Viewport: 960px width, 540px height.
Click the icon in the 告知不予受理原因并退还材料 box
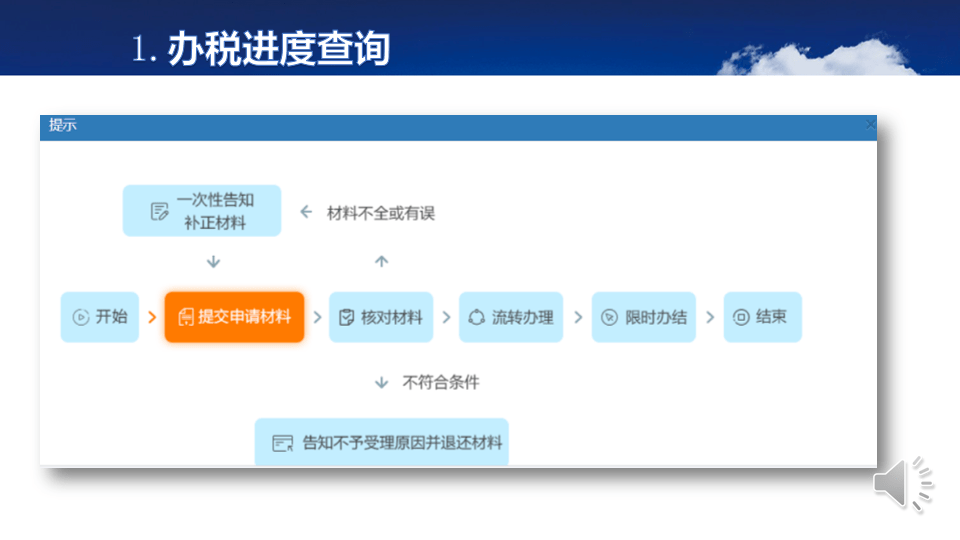pyautogui.click(x=283, y=443)
